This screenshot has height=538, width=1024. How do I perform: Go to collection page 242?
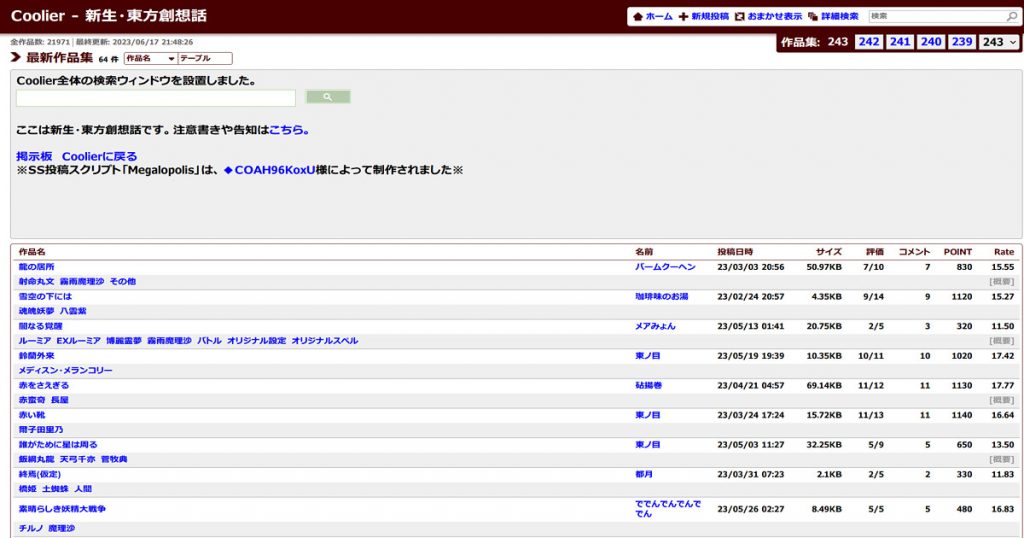coord(869,42)
